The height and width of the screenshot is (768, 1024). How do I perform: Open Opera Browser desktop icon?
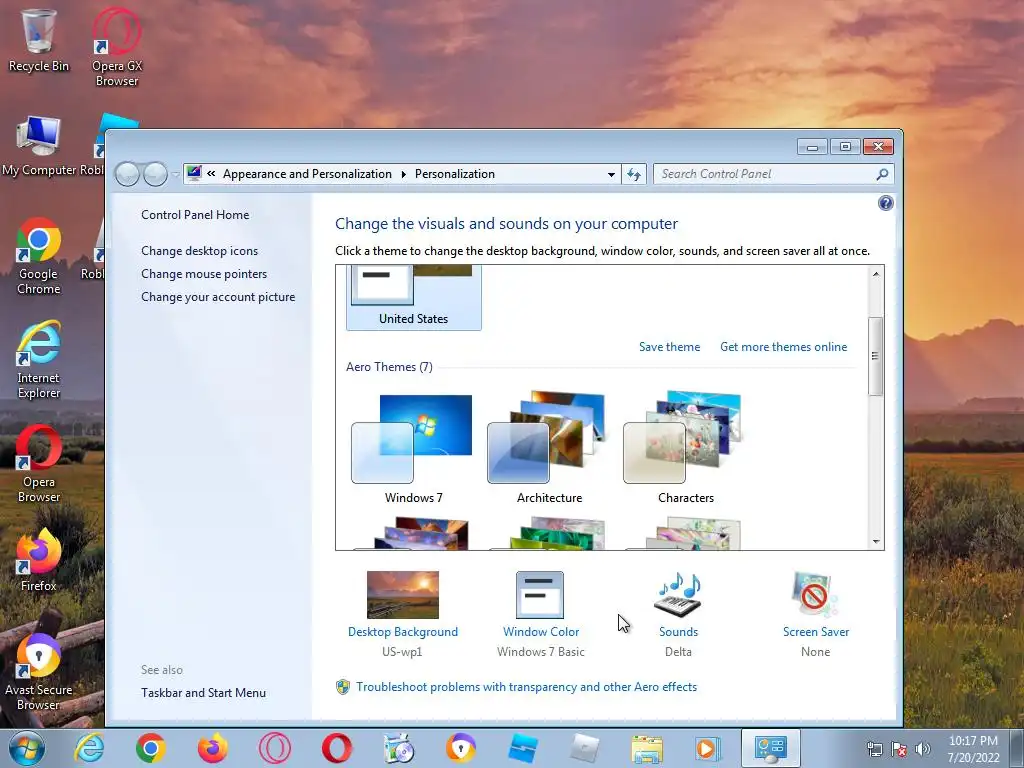coord(39,464)
